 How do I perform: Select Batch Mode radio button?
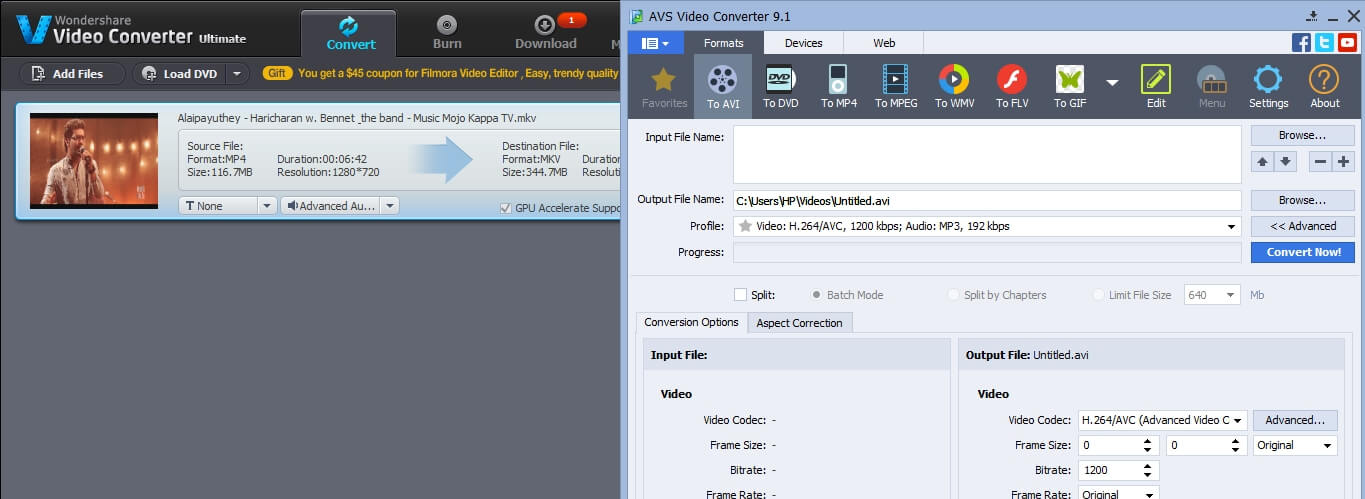(817, 295)
